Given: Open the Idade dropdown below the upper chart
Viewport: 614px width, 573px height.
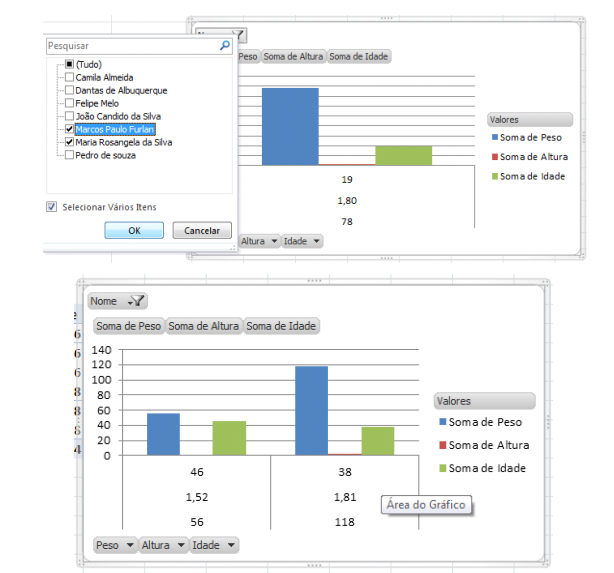Looking at the screenshot, I should tap(317, 241).
